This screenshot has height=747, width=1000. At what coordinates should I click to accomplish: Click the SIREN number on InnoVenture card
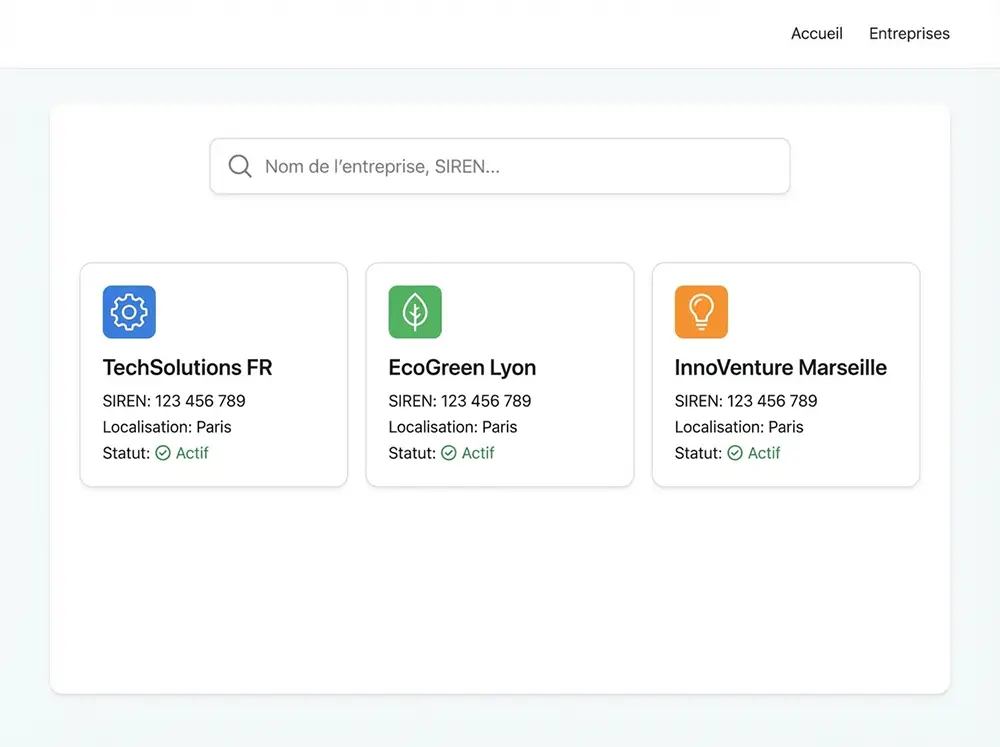[771, 401]
